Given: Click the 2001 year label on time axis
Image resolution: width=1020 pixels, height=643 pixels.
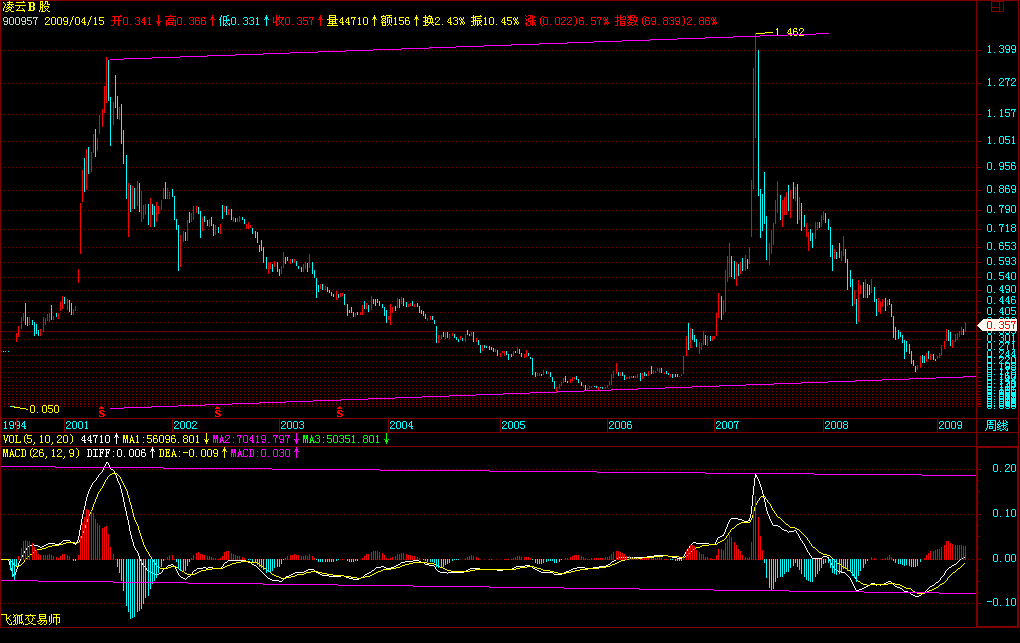Looking at the screenshot, I should [x=77, y=425].
